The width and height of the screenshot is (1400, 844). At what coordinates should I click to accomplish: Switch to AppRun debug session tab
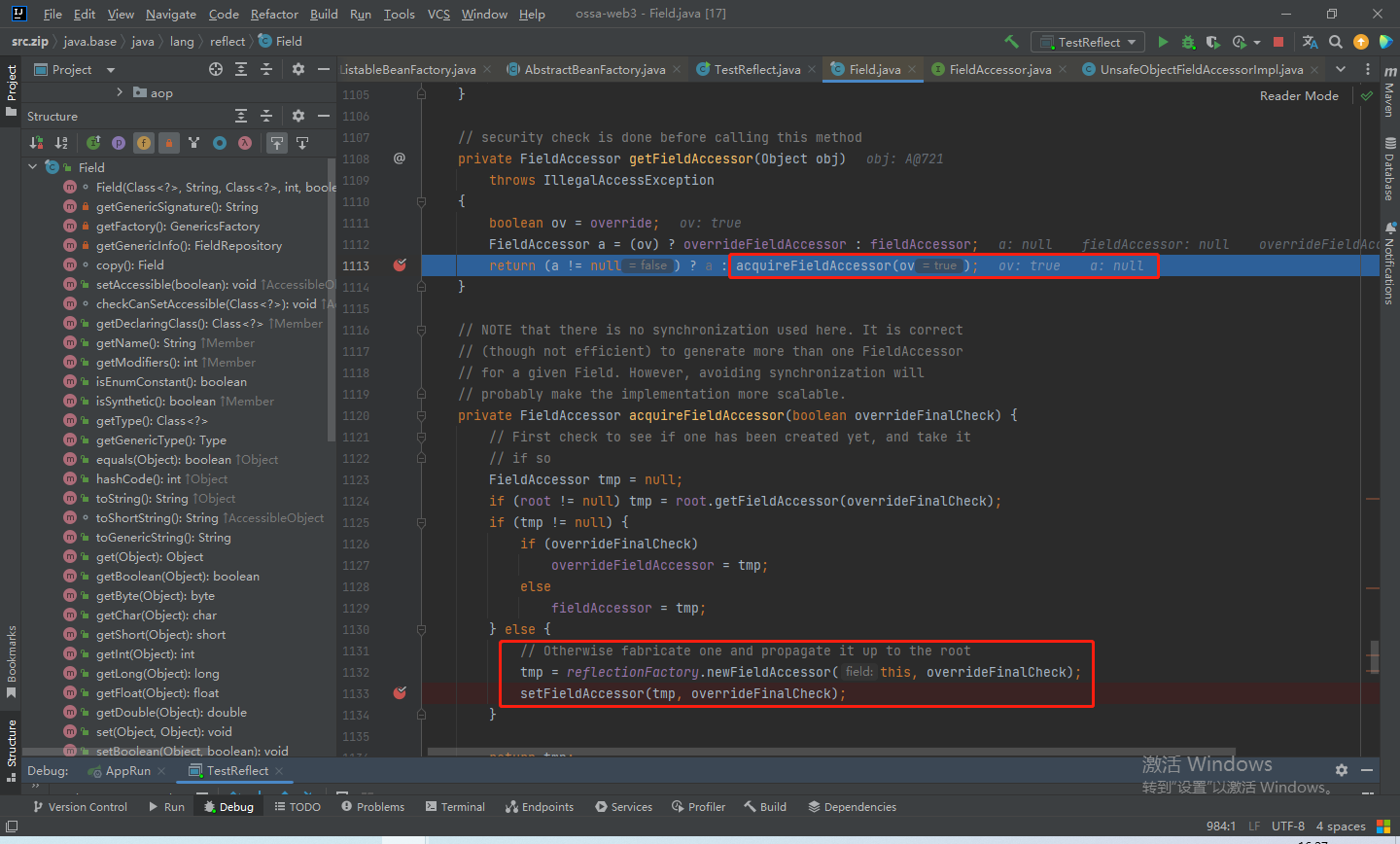tap(127, 770)
